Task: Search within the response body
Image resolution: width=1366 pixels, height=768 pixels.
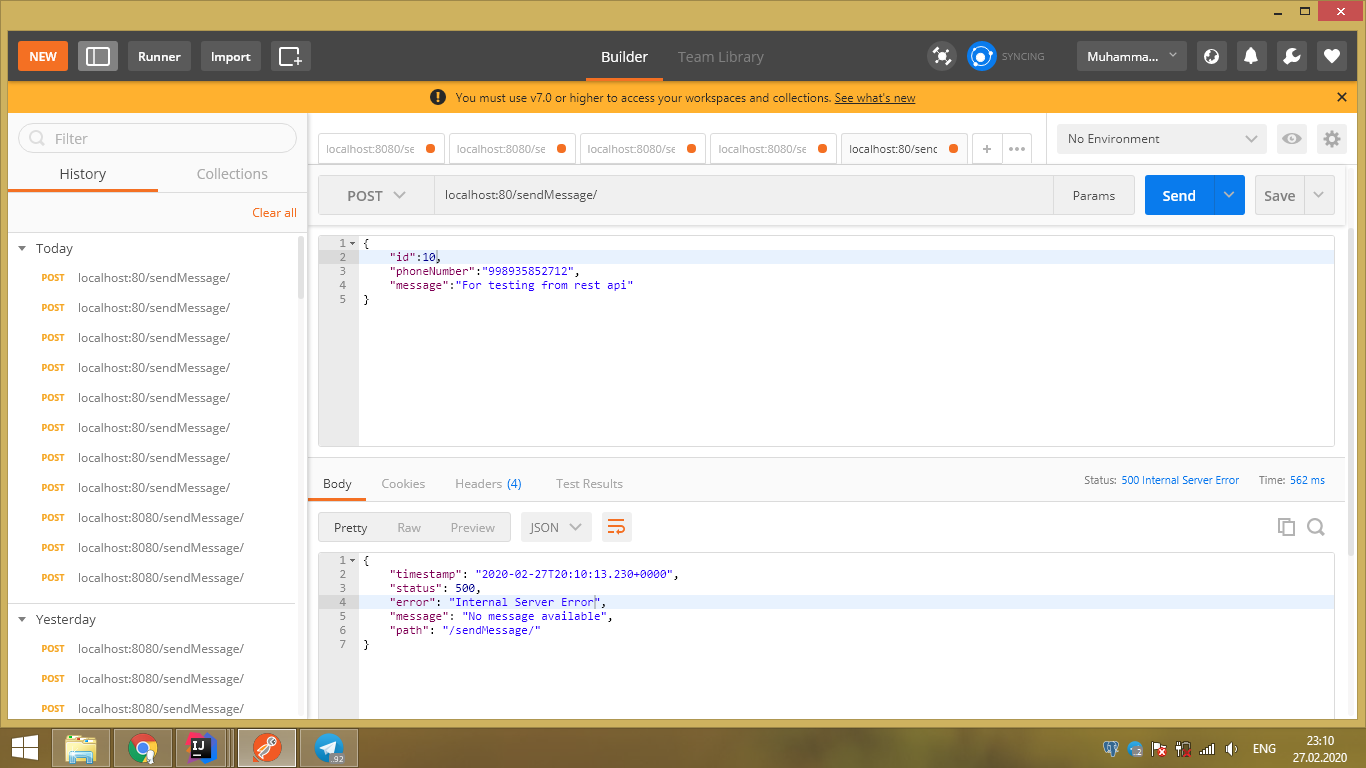Action: coord(1316,527)
